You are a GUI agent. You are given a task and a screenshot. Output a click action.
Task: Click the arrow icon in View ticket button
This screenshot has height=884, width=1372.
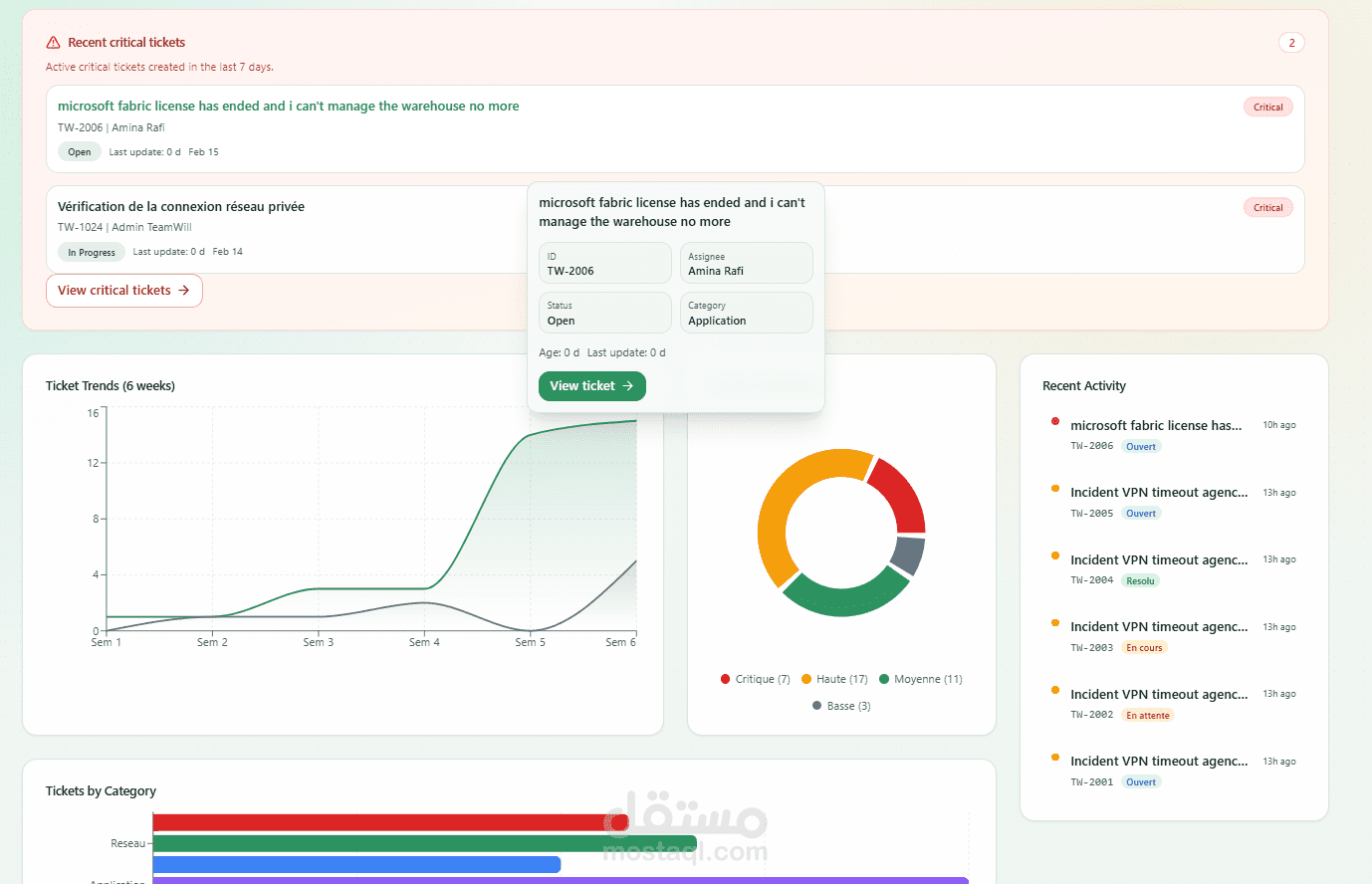click(x=627, y=386)
